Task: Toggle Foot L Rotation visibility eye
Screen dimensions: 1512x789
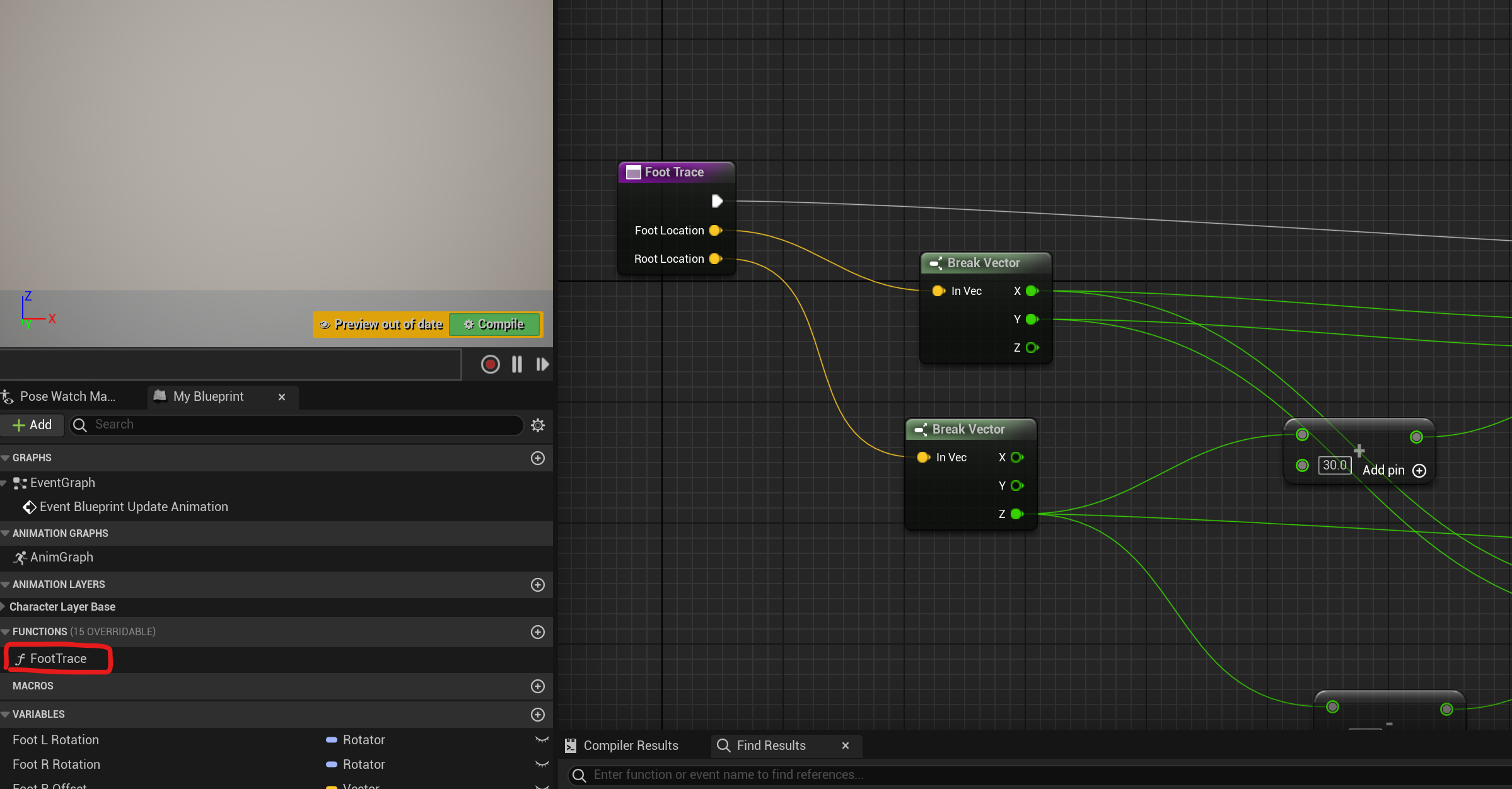Action: point(542,740)
